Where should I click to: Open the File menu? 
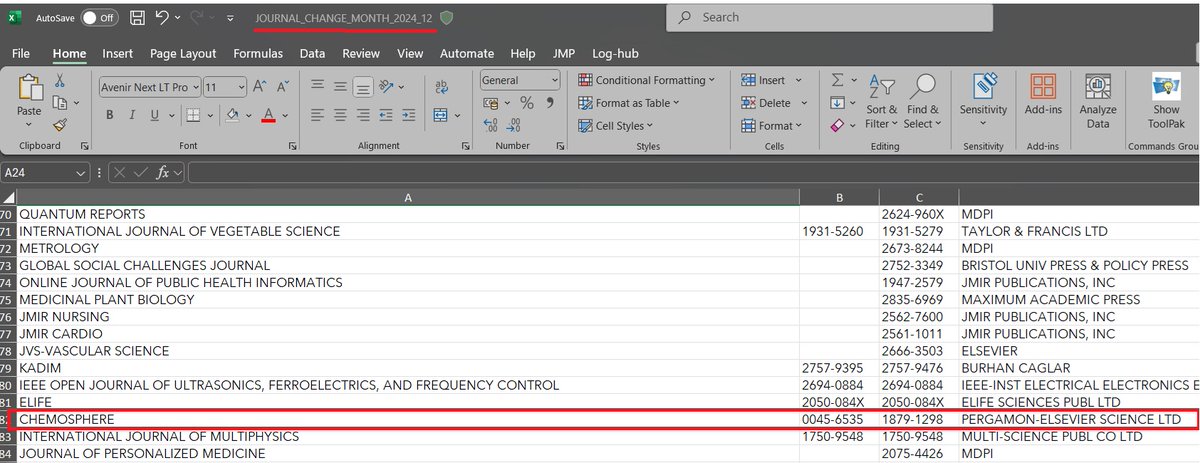click(21, 53)
